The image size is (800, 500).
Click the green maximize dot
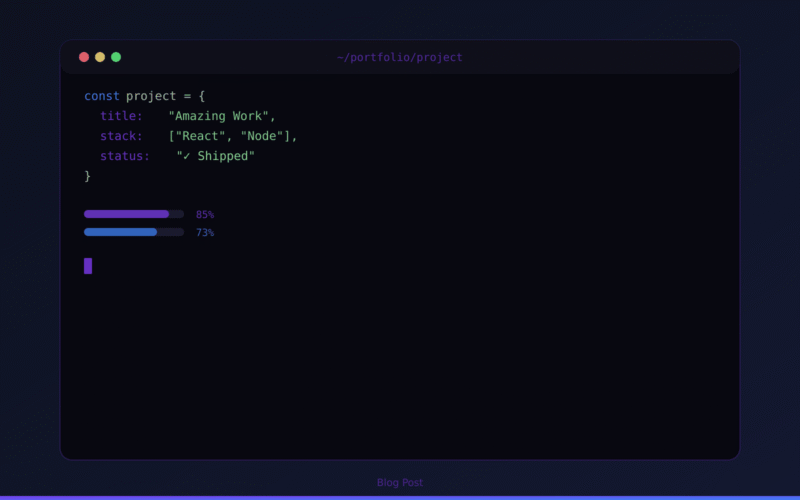point(116,57)
